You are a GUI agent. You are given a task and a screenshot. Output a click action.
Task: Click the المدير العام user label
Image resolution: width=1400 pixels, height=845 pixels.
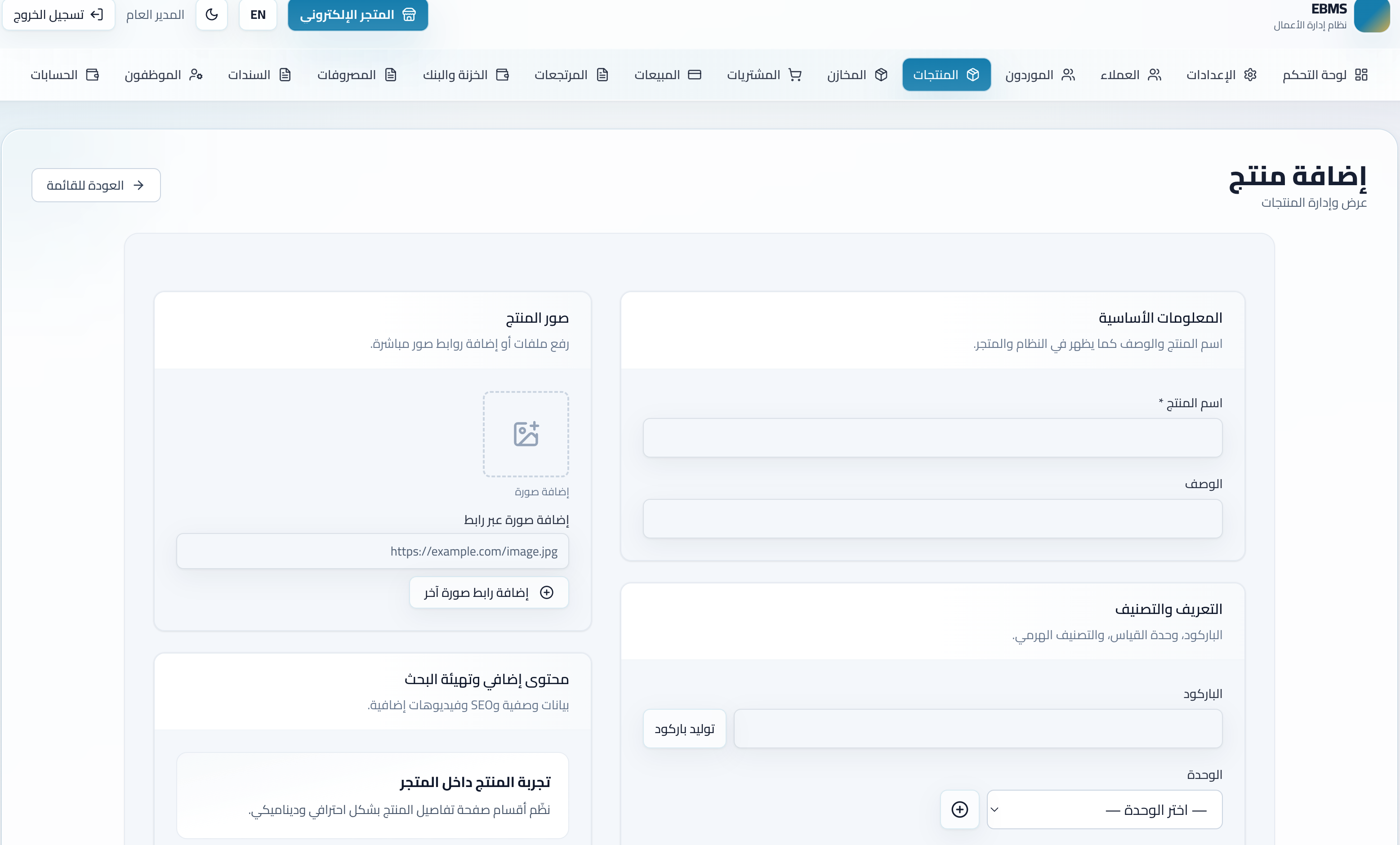coord(155,15)
